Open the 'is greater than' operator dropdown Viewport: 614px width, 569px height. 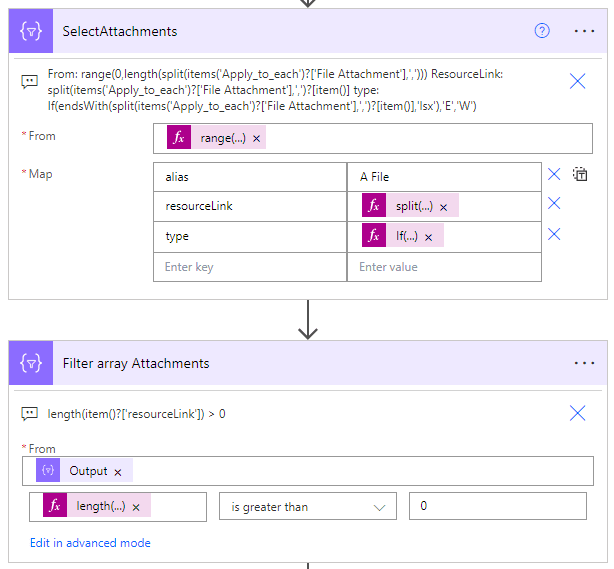tap(307, 507)
